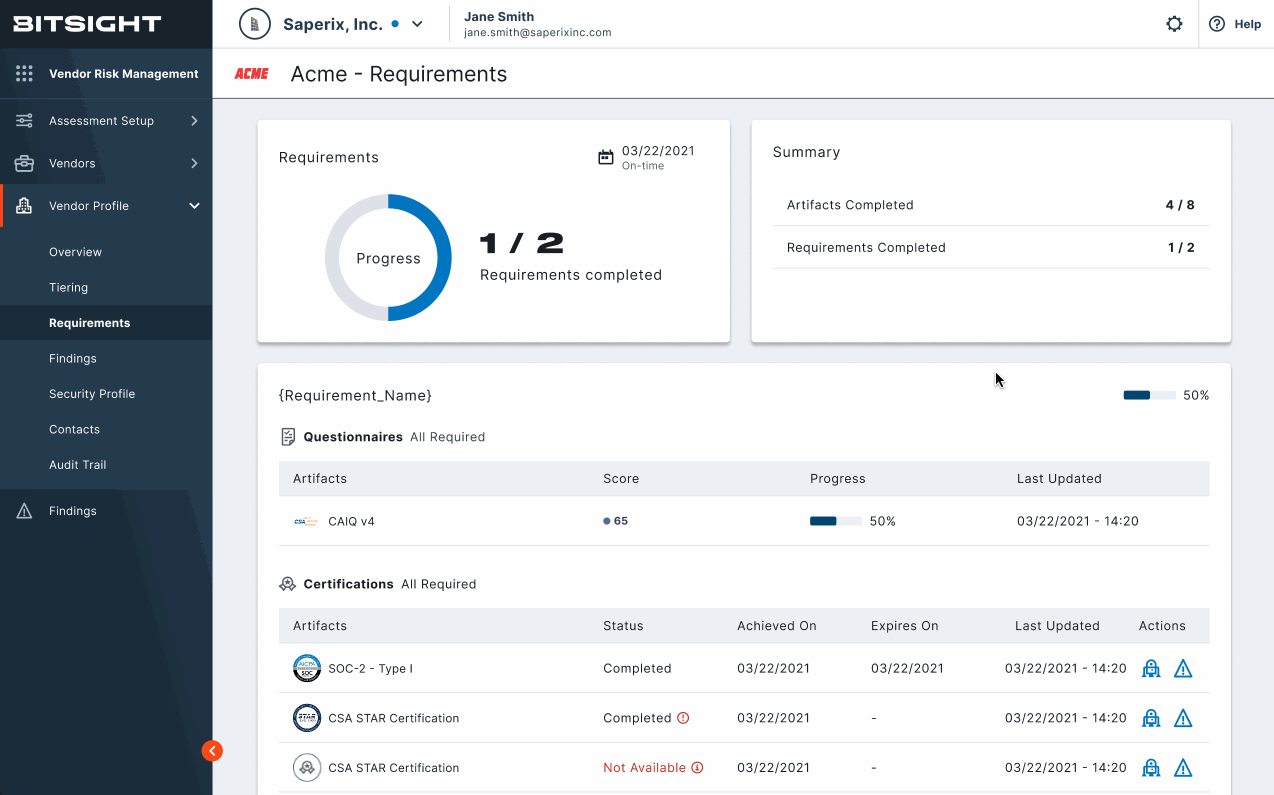Image resolution: width=1274 pixels, height=795 pixels.
Task: Click the Questionnaires section icon
Action: click(x=288, y=437)
